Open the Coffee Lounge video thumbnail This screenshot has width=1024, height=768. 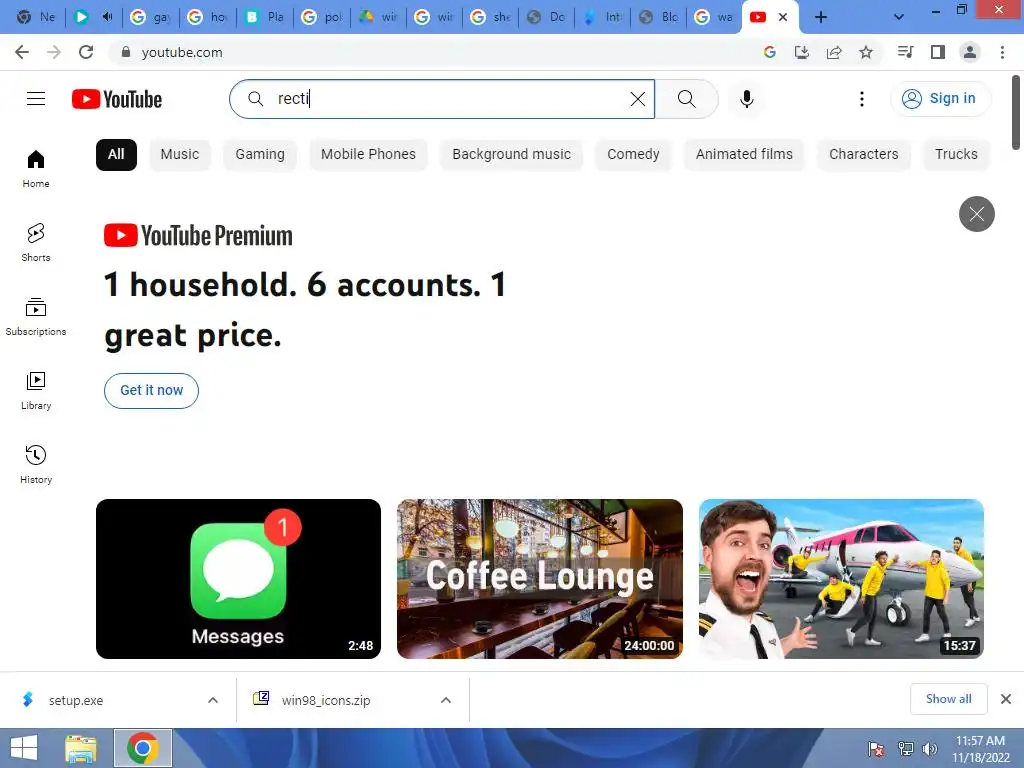coord(539,579)
